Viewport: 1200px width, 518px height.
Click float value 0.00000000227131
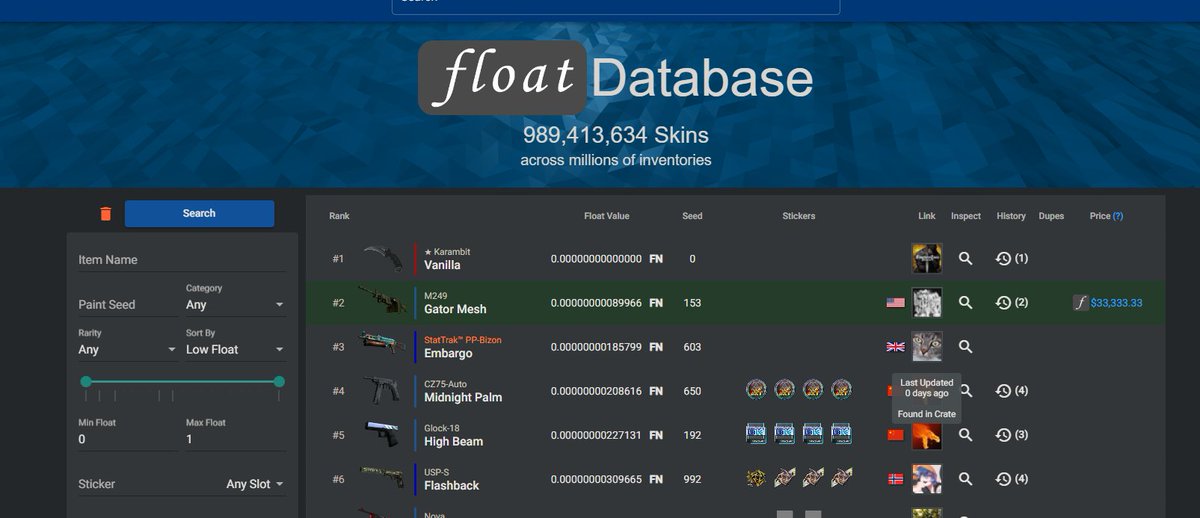[596, 435]
